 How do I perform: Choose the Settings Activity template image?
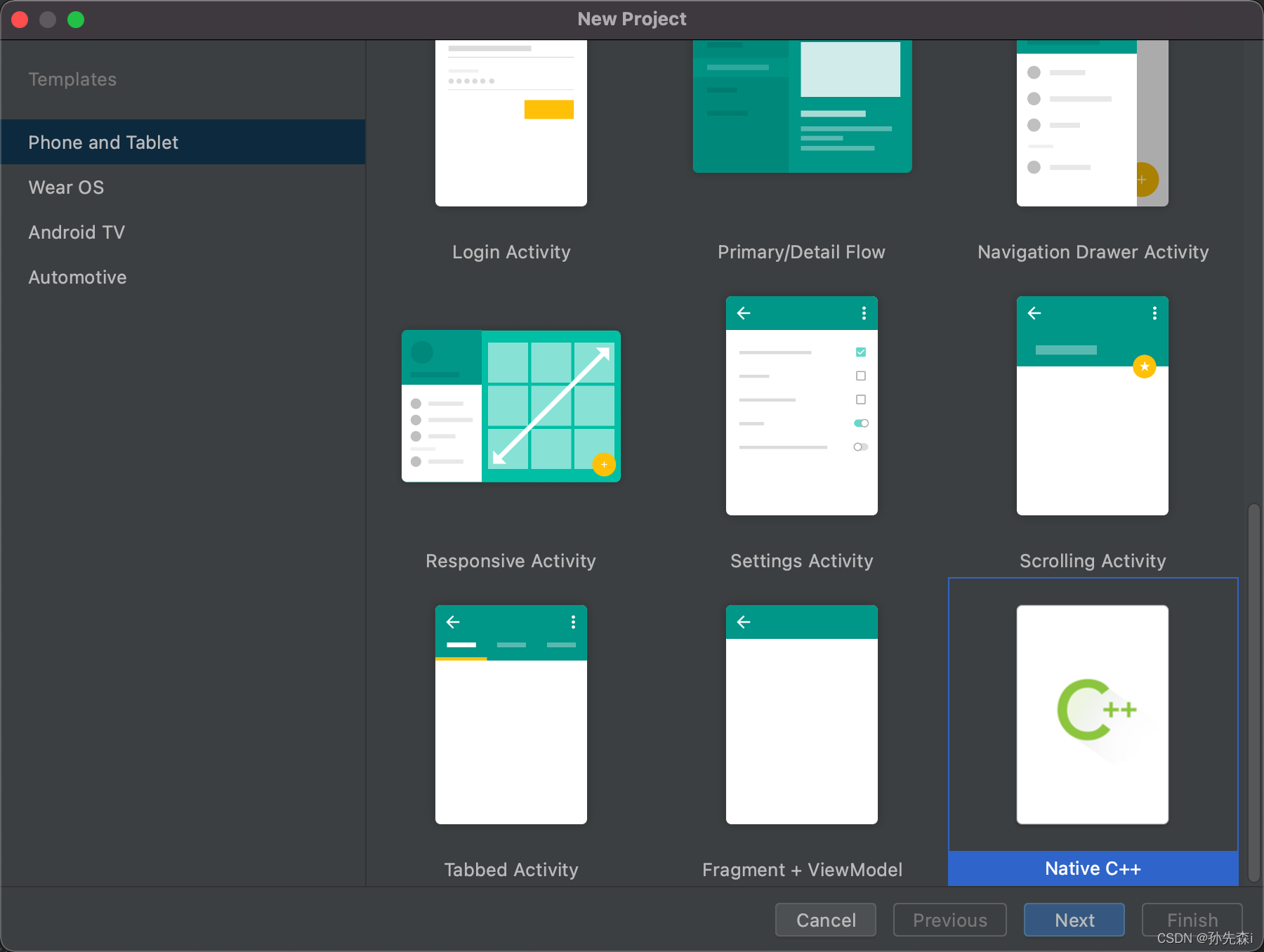pos(802,406)
